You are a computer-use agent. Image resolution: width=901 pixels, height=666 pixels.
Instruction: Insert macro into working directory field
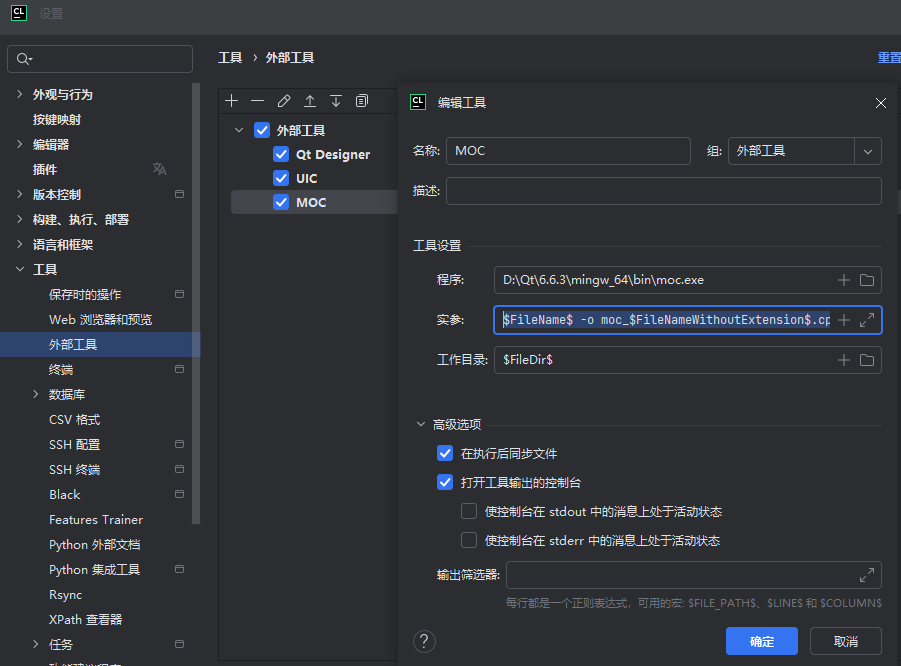tap(844, 360)
